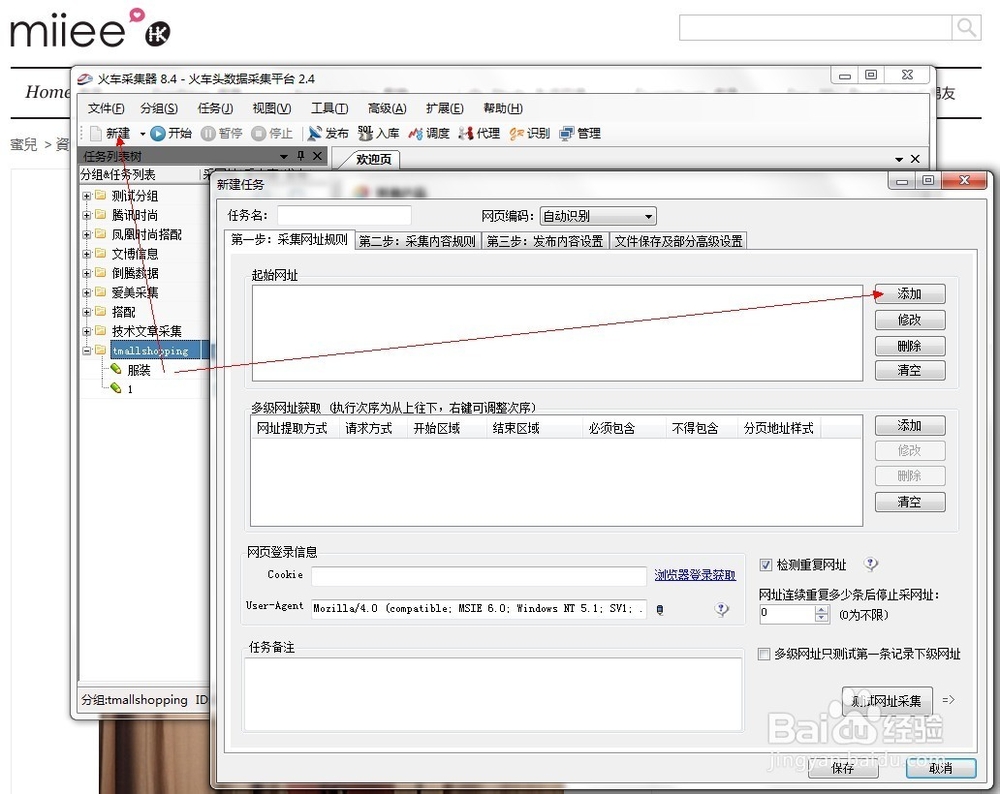The width and height of the screenshot is (1000, 794).
Task: Switch to 第二步：采集内容规则 tab
Action: point(417,241)
